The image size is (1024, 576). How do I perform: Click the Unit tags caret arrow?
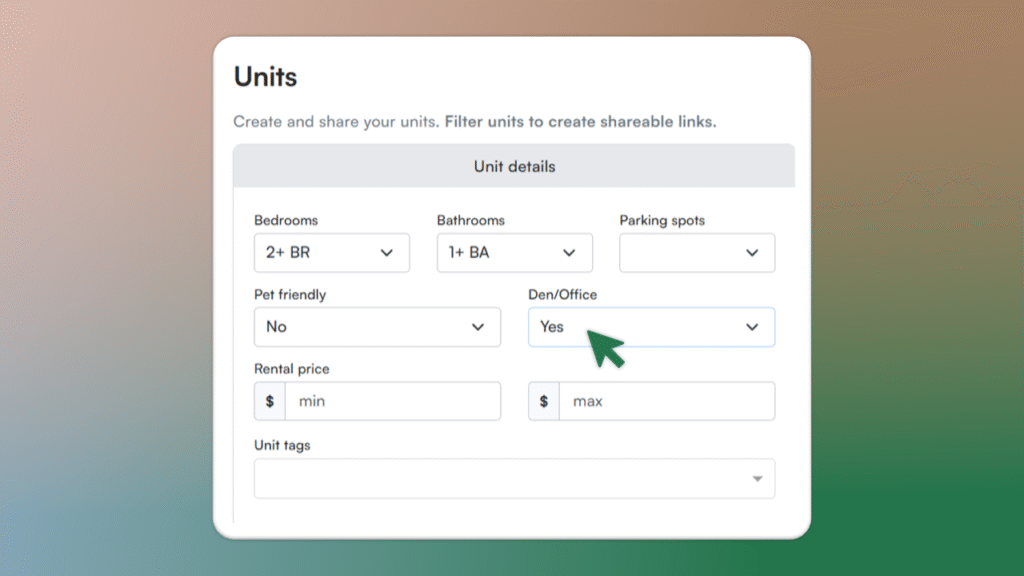757,479
